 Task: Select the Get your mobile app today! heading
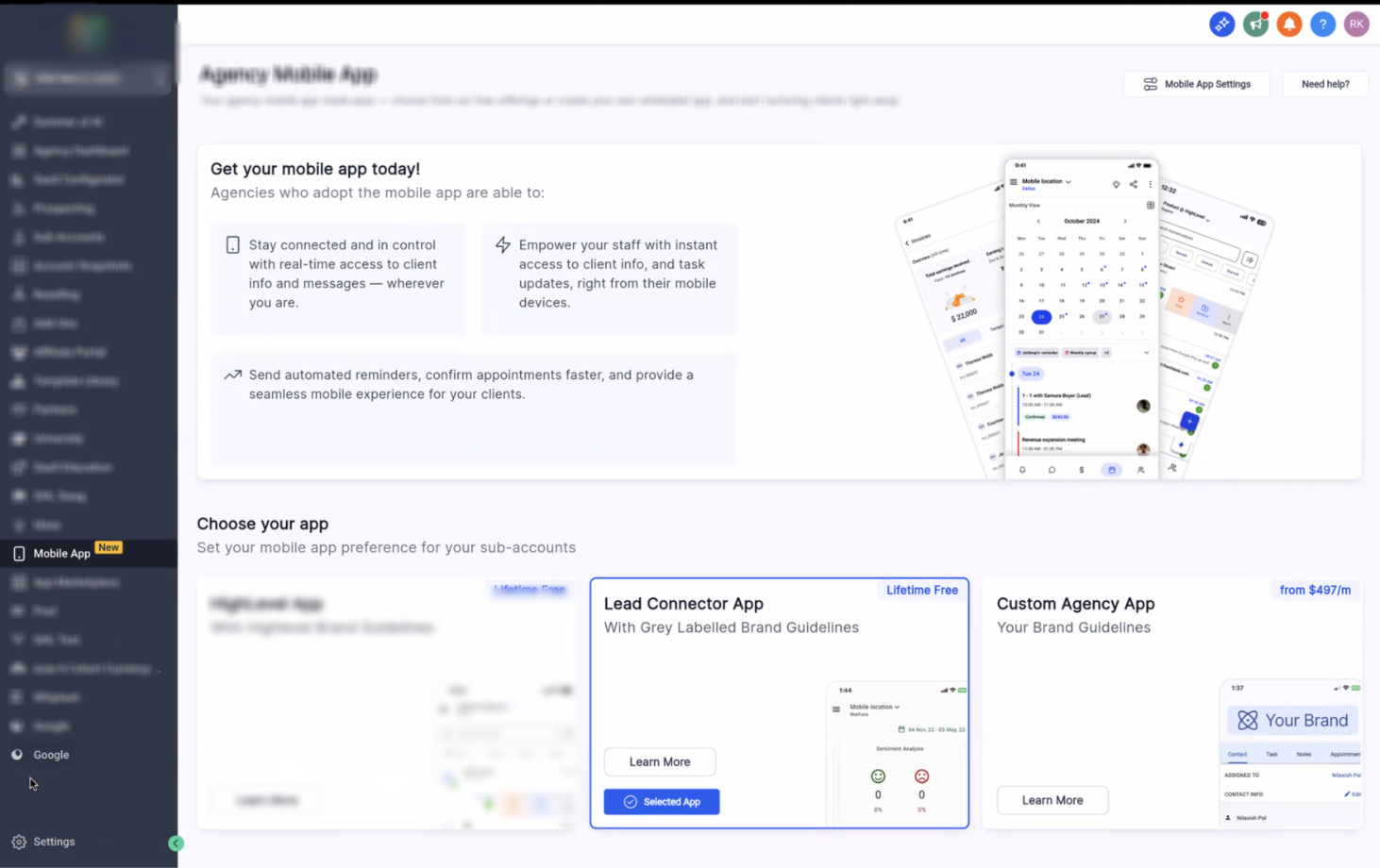(x=315, y=169)
